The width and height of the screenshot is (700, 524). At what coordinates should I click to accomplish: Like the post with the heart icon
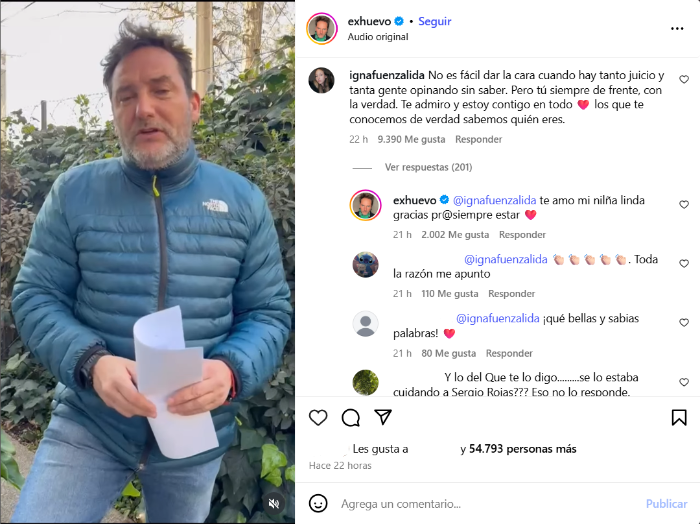point(318,418)
